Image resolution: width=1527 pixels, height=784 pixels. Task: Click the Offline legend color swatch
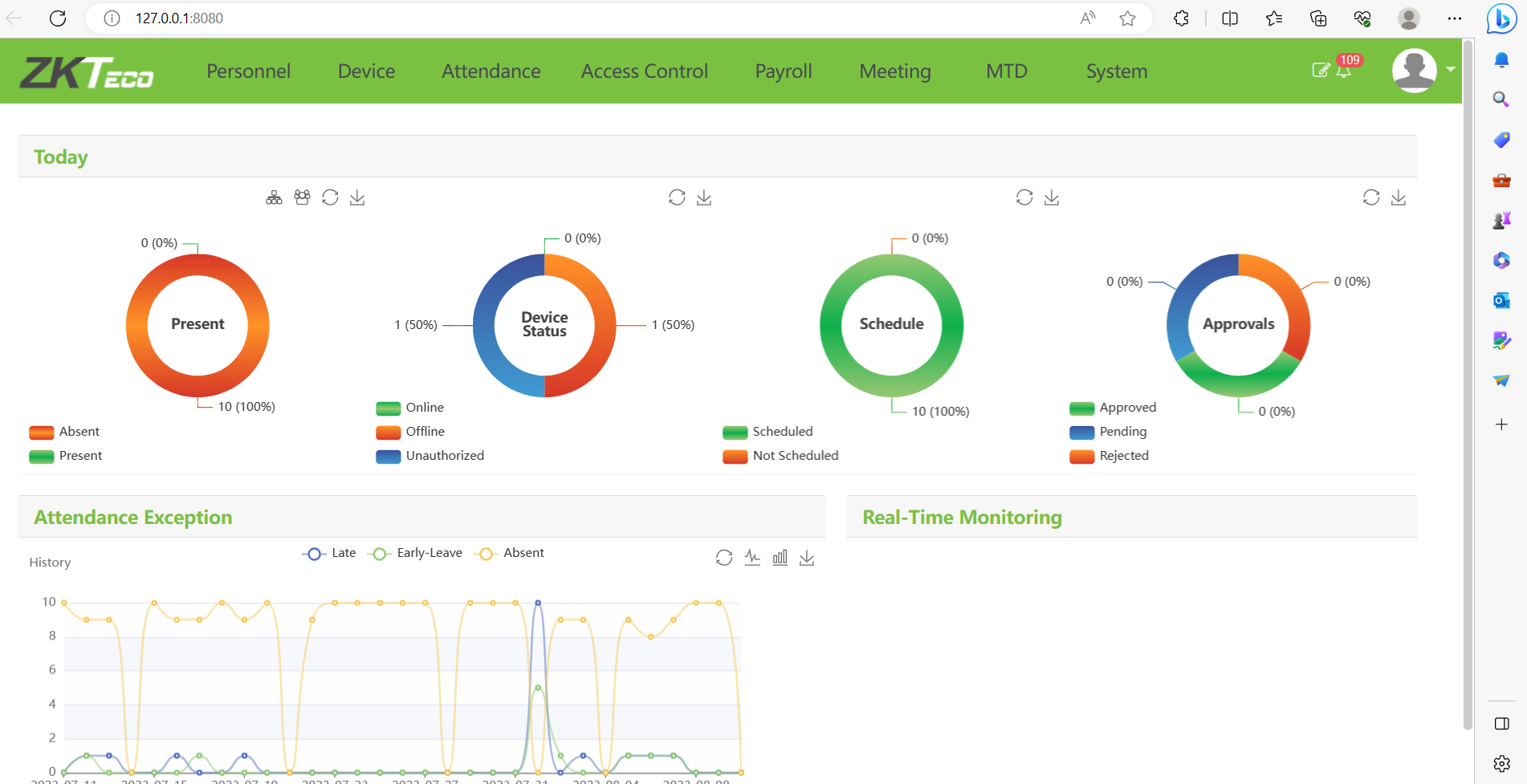(x=389, y=432)
